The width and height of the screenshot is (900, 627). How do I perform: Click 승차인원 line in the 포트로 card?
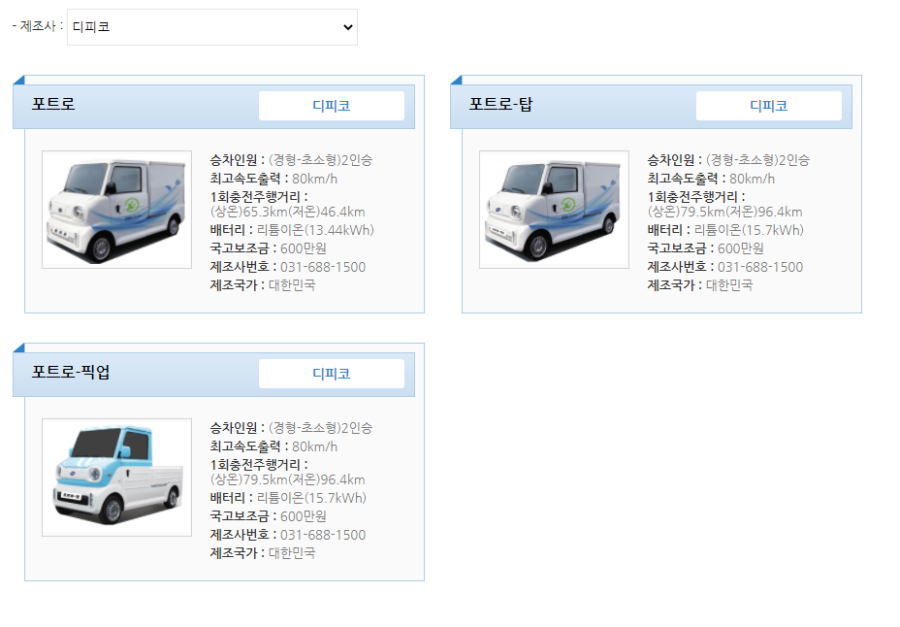point(291,160)
